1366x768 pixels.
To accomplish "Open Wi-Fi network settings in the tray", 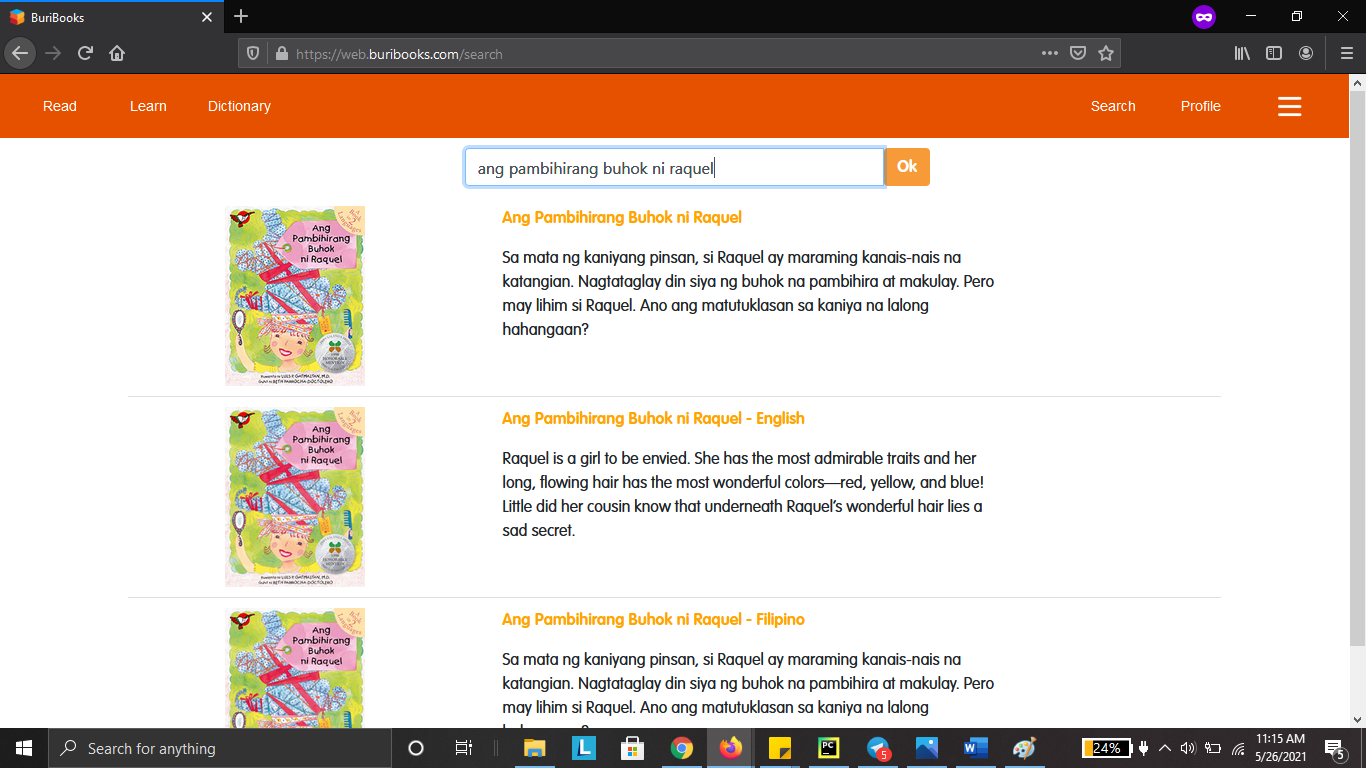I will (1238, 748).
